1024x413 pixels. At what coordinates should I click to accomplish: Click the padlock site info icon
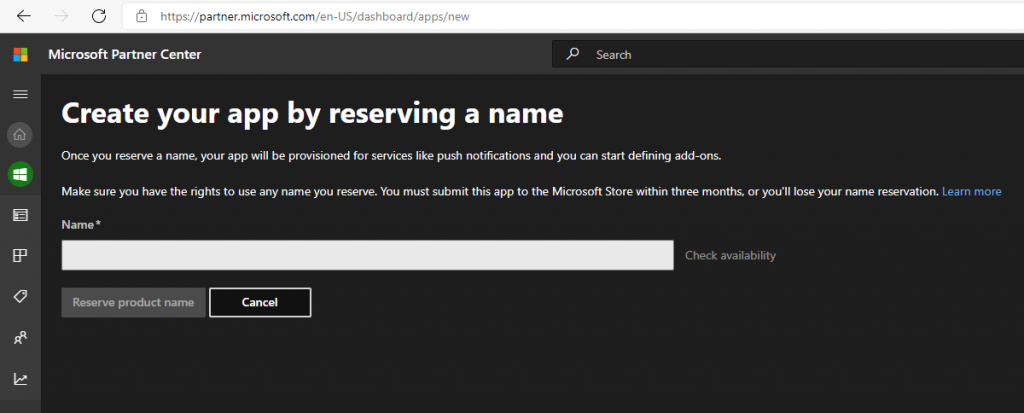tap(141, 16)
